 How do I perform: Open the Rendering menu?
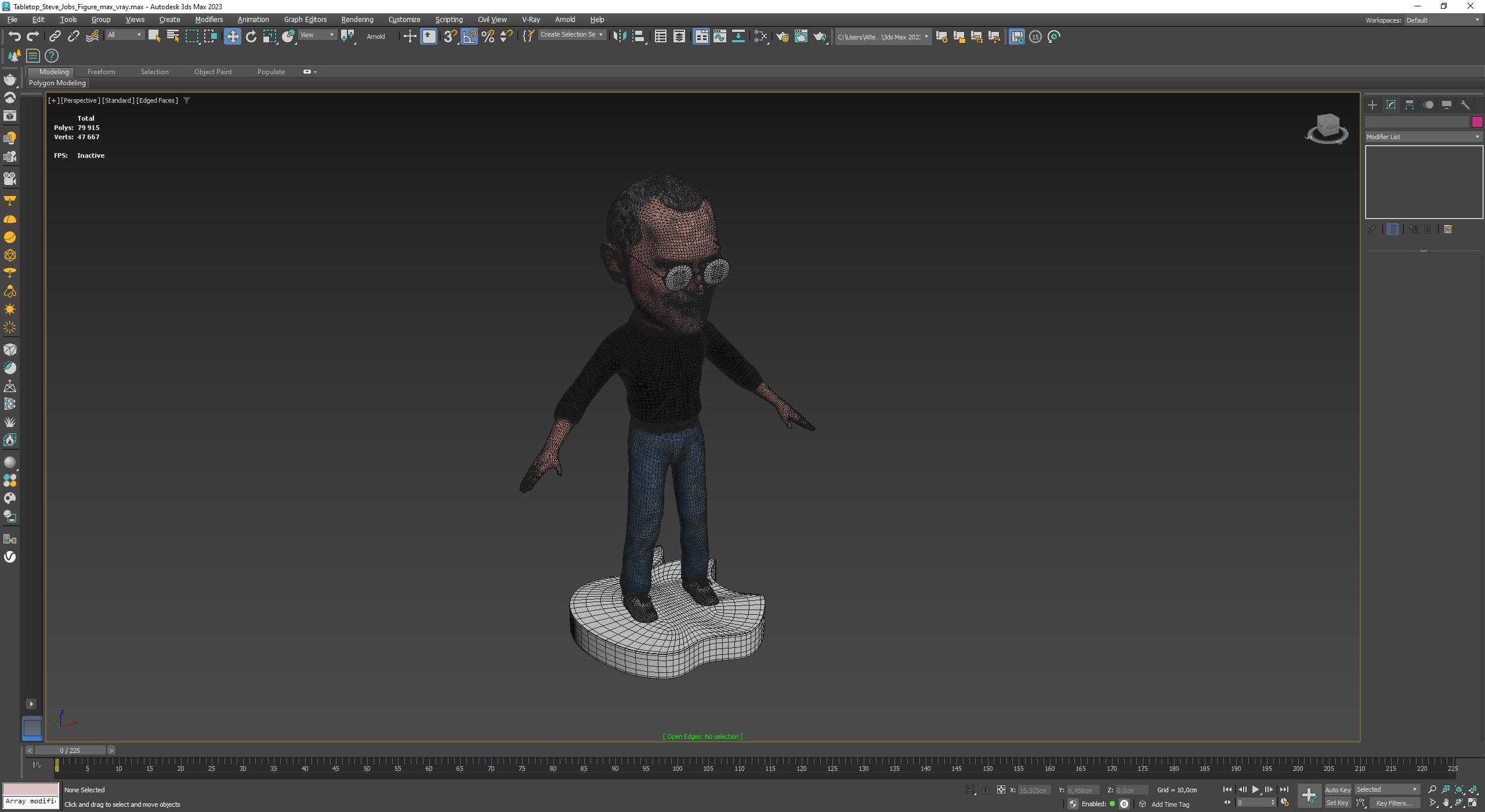357,20
